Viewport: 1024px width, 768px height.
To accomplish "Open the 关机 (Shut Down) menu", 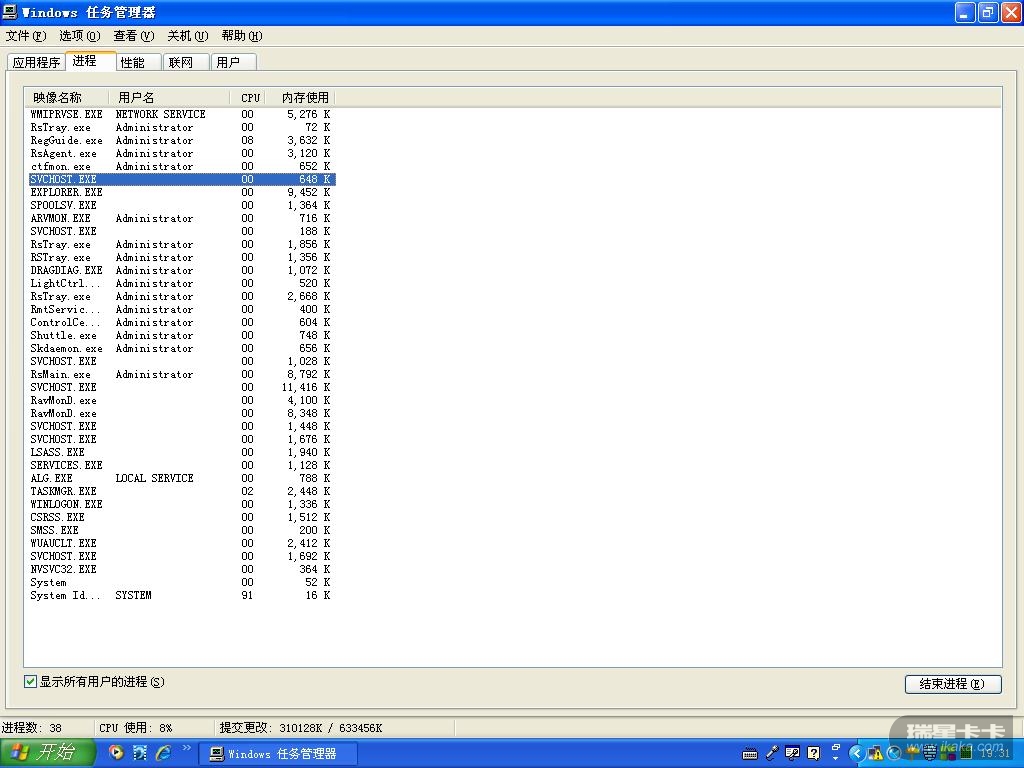I will click(188, 36).
